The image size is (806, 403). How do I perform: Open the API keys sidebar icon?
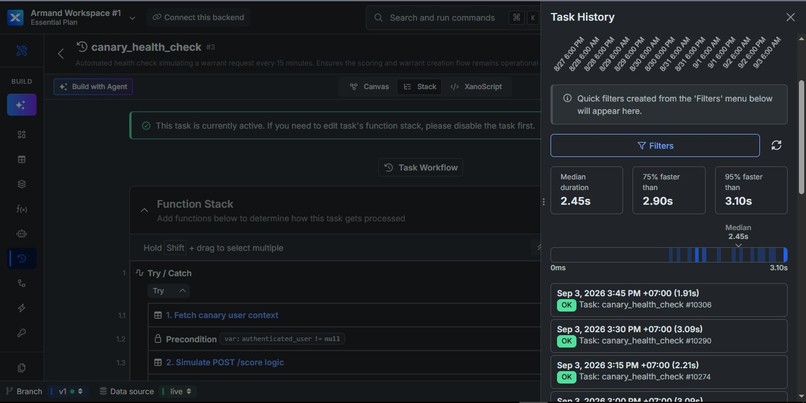(x=22, y=333)
